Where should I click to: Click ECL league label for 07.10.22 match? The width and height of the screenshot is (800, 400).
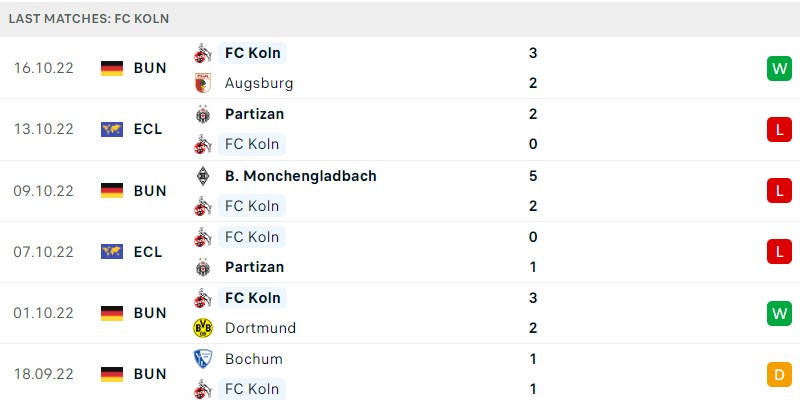[148, 252]
